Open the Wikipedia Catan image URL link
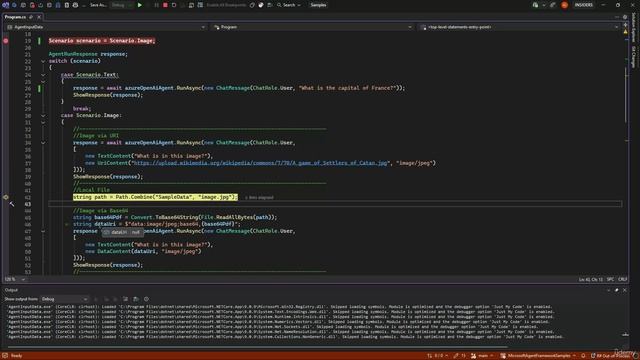Screen dimensions: 640x360 tap(260, 163)
